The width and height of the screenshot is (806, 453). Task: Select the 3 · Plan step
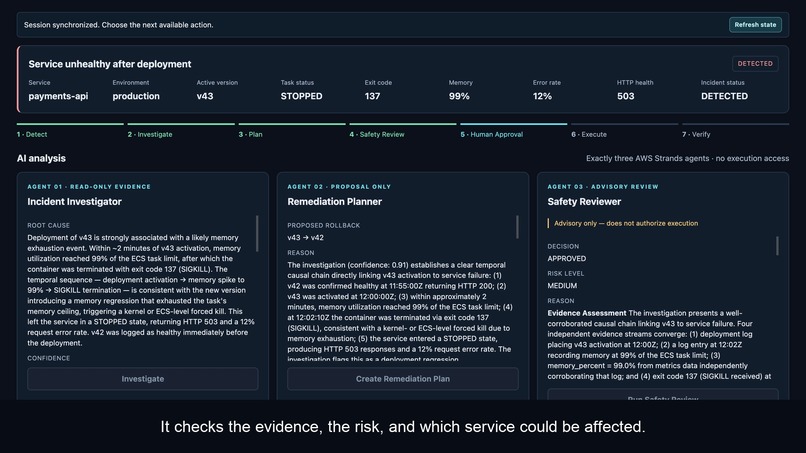tap(292, 131)
